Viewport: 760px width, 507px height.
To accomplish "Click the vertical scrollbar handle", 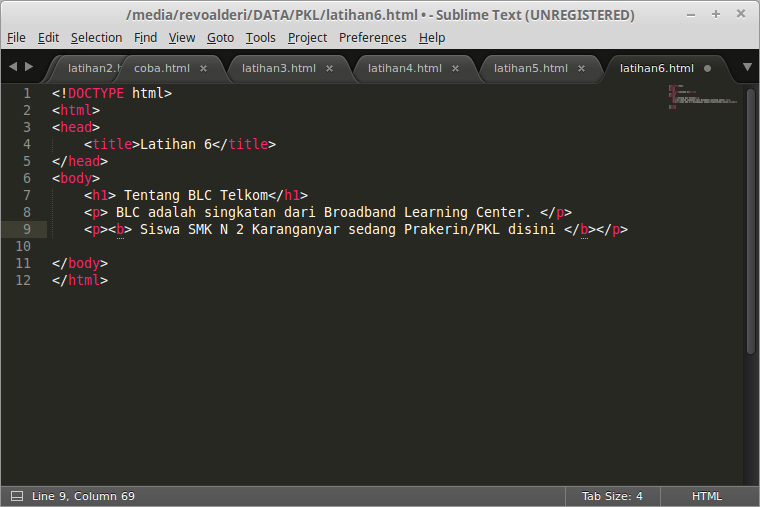I will coord(751,221).
